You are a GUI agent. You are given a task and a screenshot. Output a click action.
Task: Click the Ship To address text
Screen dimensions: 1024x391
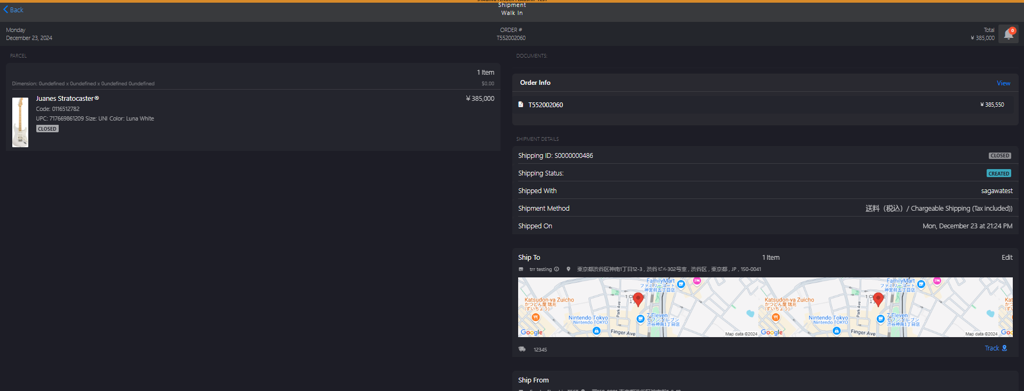668,269
